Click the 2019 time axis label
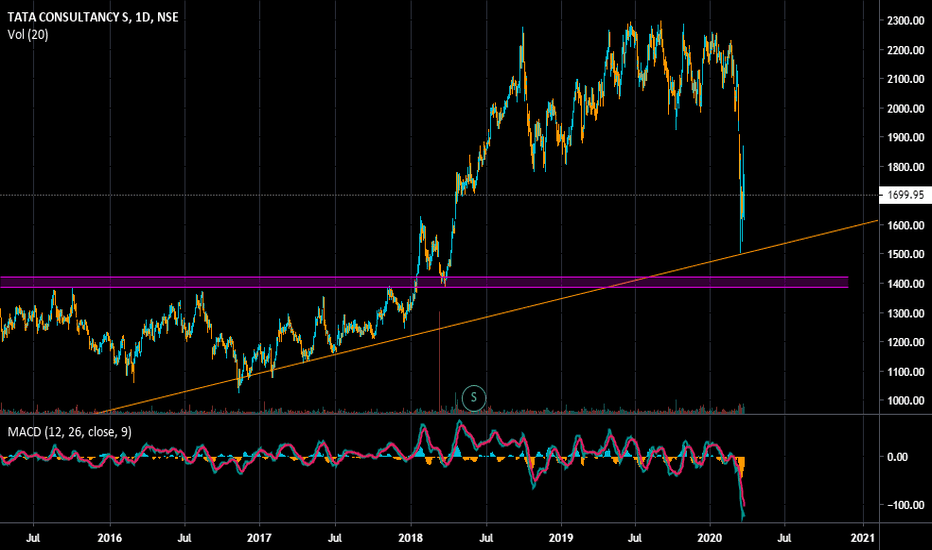The width and height of the screenshot is (932, 550). click(x=561, y=538)
